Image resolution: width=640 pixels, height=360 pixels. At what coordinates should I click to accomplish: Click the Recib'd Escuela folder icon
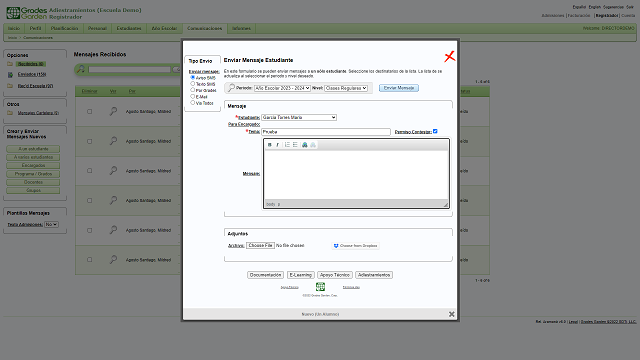coord(10,86)
